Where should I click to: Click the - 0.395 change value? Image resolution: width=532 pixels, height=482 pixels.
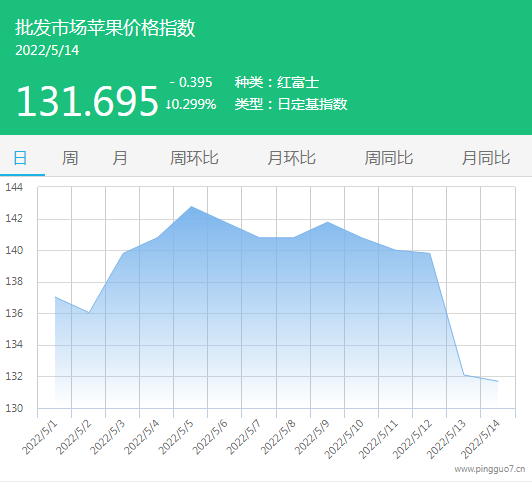(191, 82)
